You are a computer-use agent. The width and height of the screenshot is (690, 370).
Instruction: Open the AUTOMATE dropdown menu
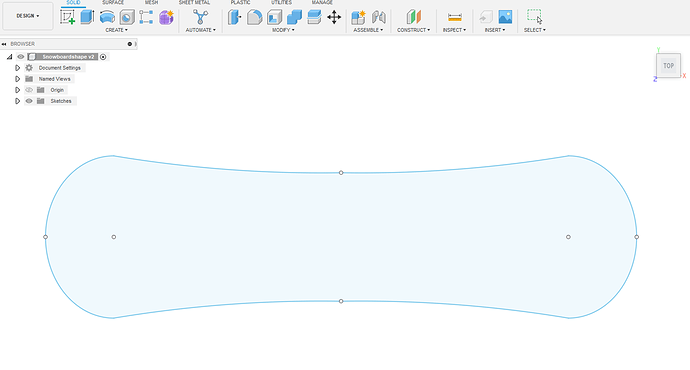click(200, 30)
